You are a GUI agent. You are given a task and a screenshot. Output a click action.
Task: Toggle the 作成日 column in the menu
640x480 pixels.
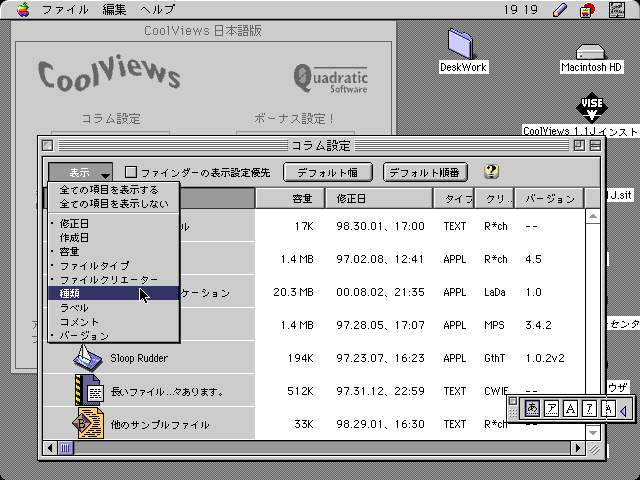click(113, 238)
